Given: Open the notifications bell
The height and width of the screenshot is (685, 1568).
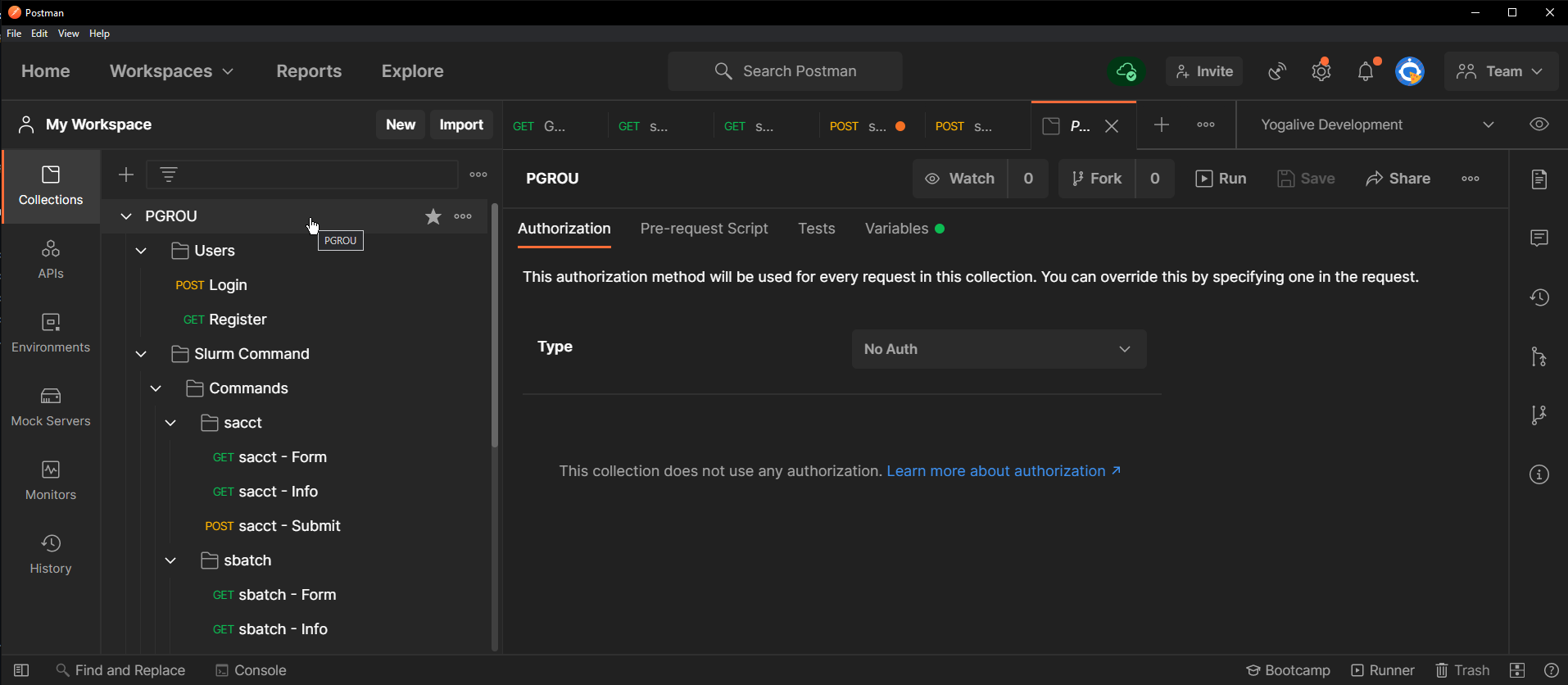Looking at the screenshot, I should [1366, 71].
